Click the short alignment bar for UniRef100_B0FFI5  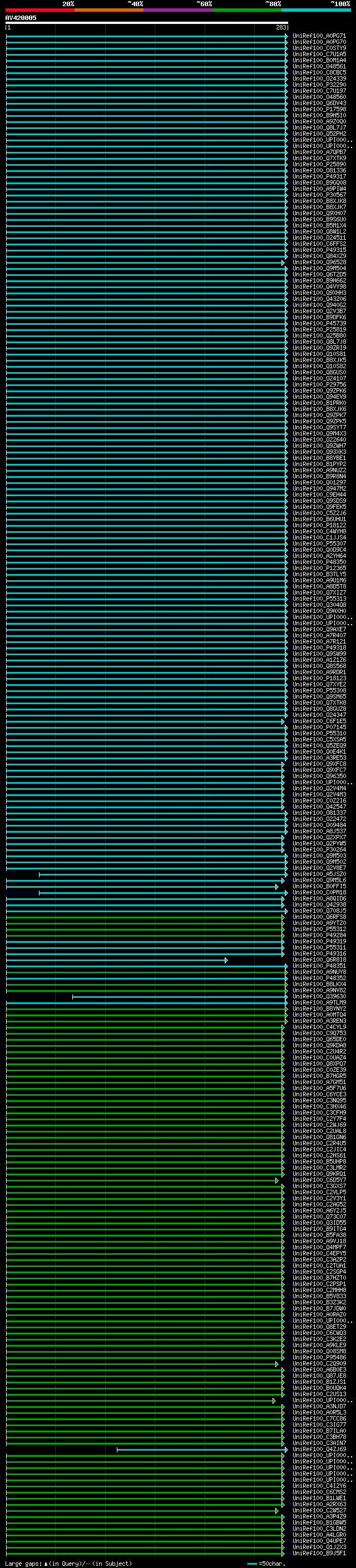click(x=142, y=886)
